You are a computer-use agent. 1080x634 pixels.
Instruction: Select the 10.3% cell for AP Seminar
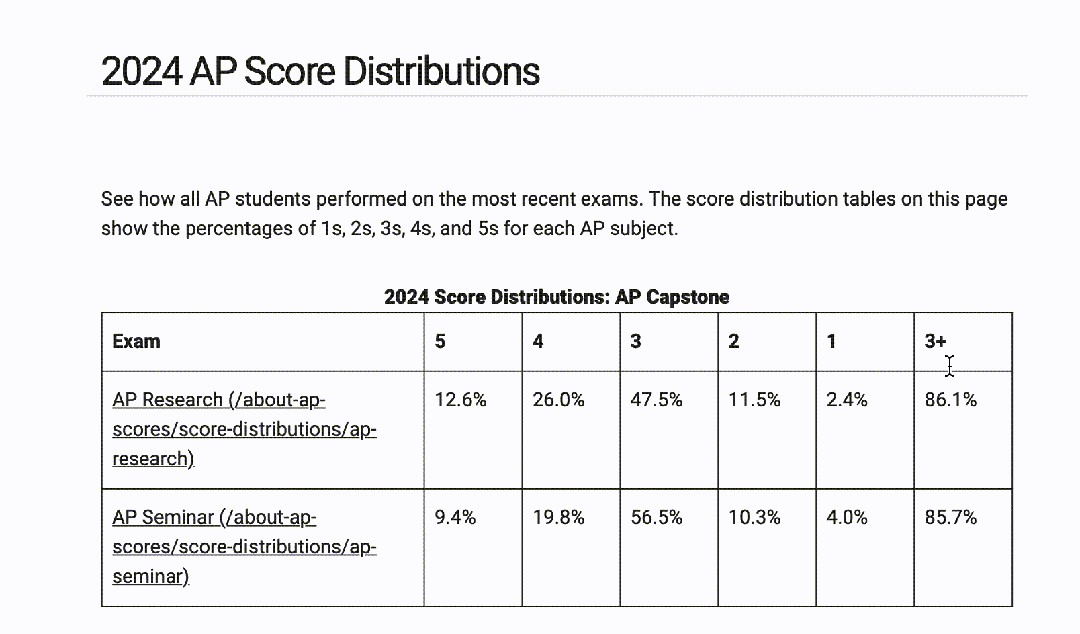point(754,518)
